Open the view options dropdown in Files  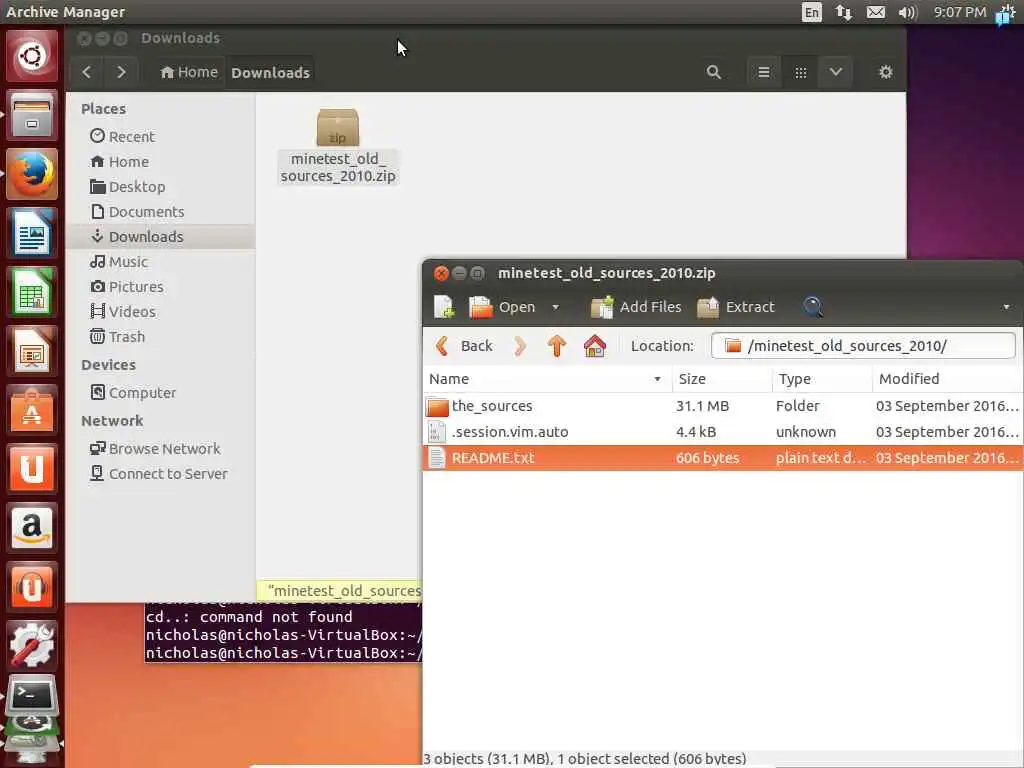click(x=836, y=72)
